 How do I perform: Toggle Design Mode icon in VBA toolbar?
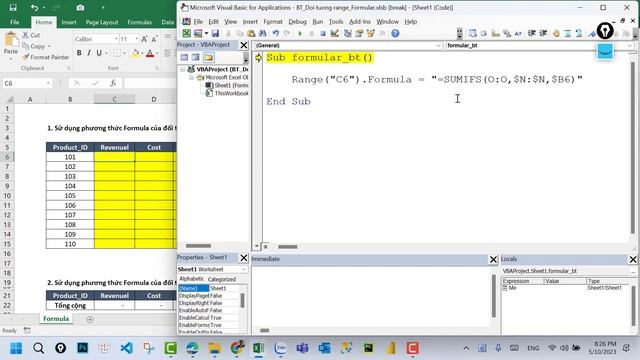tap(335, 33)
